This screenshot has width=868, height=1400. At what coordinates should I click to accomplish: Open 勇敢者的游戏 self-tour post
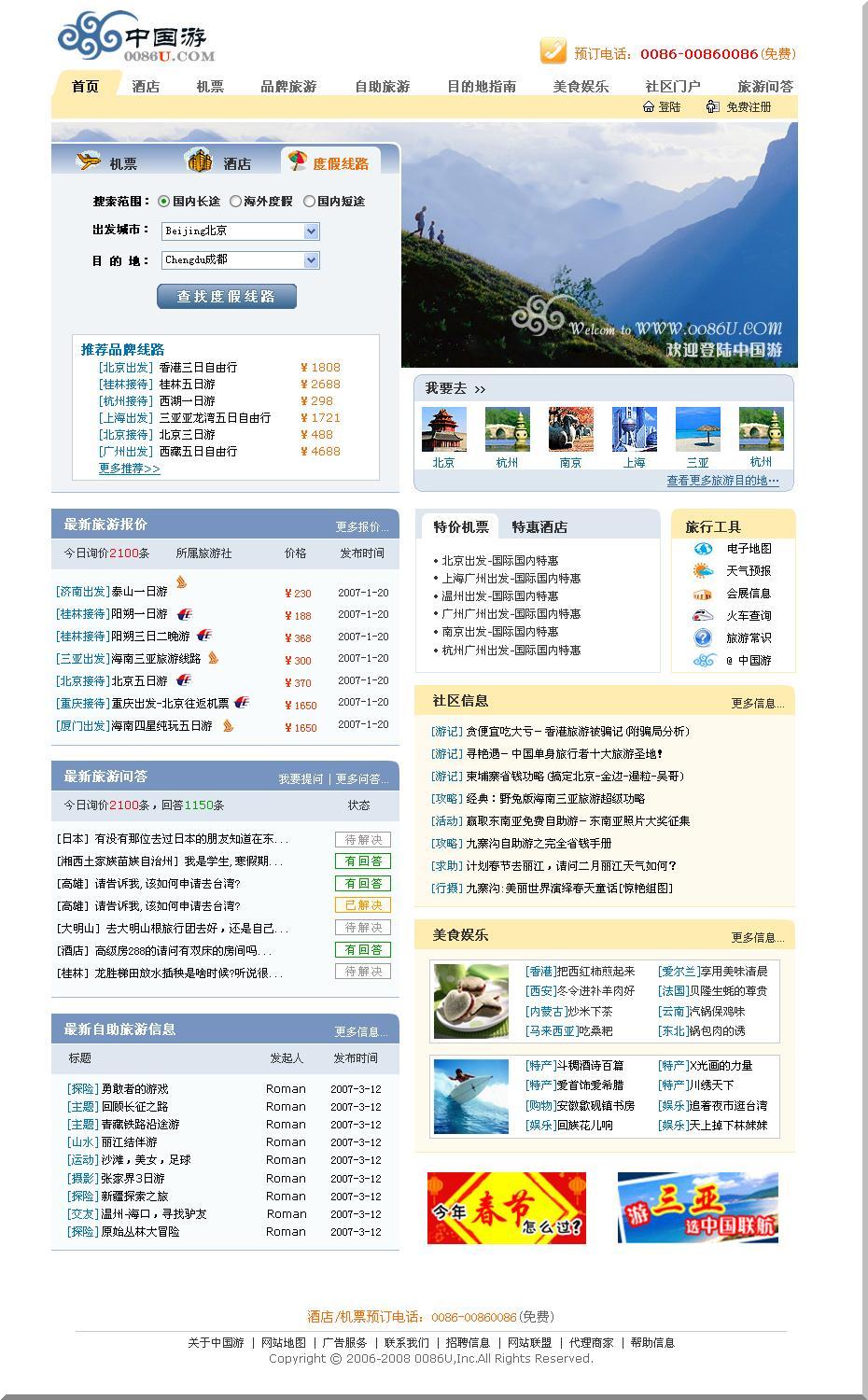[x=135, y=1089]
